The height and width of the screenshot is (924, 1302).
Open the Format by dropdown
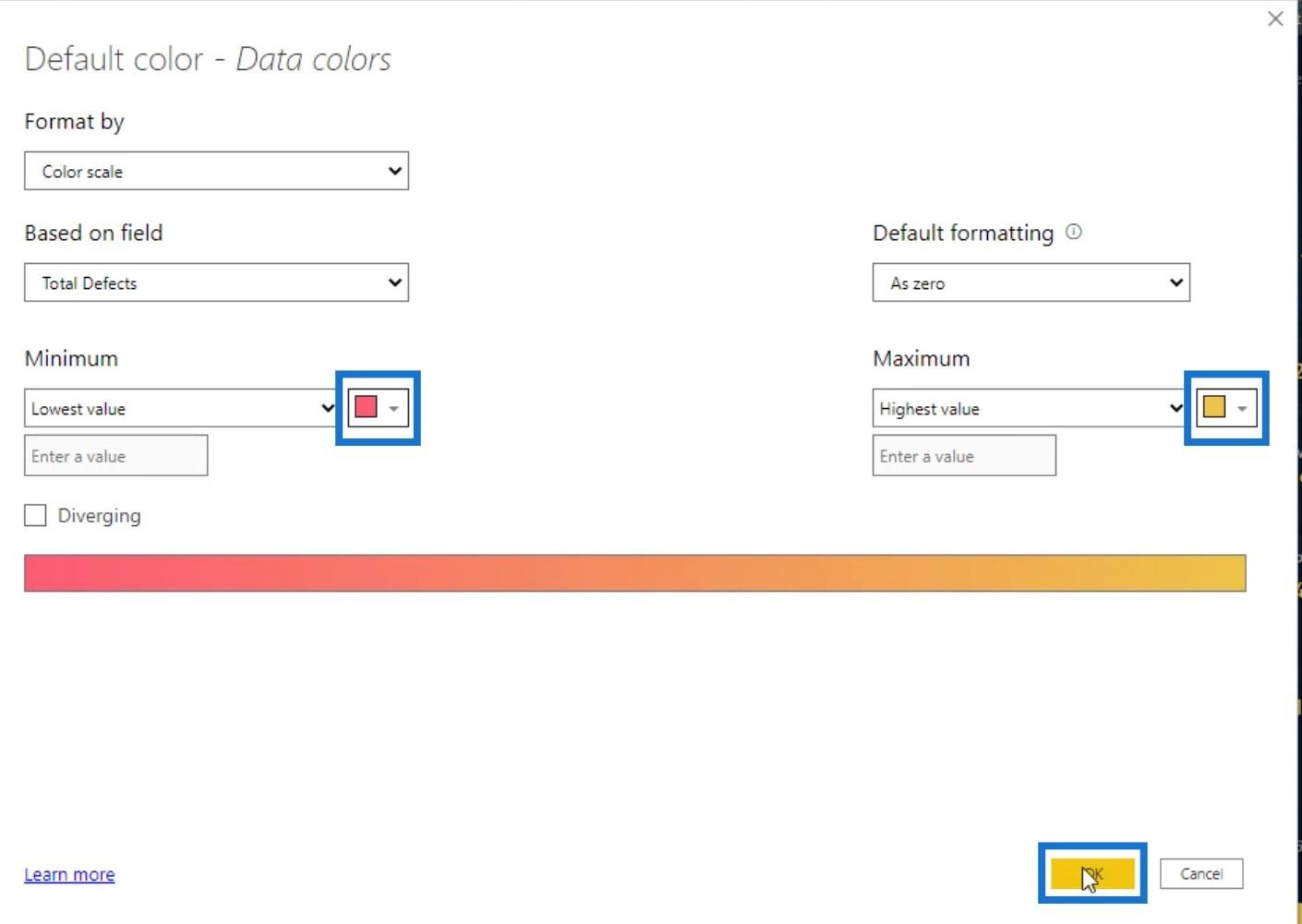216,171
